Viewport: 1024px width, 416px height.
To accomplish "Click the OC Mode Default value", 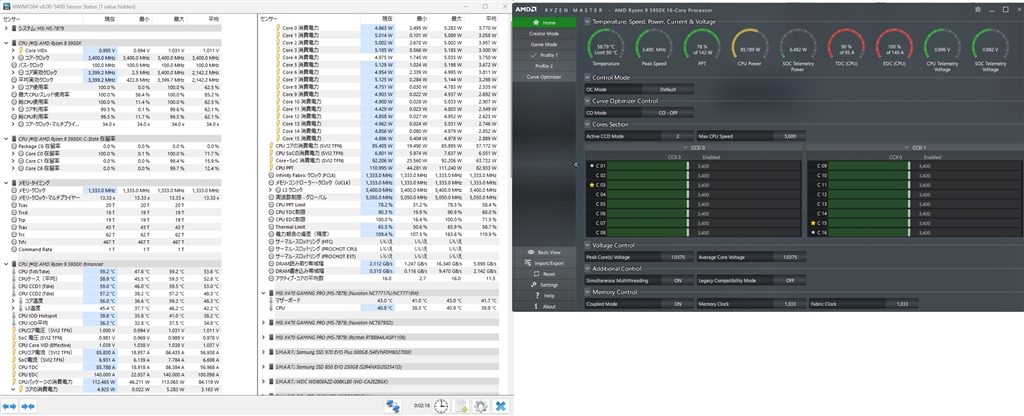I will click(667, 89).
